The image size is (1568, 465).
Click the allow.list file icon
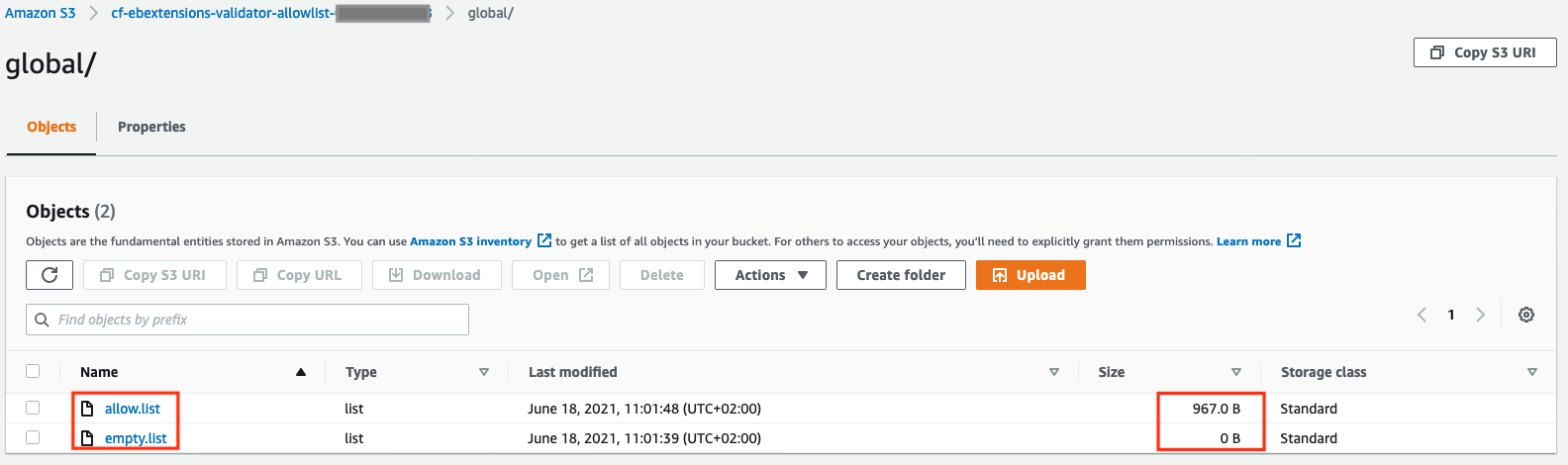point(87,409)
